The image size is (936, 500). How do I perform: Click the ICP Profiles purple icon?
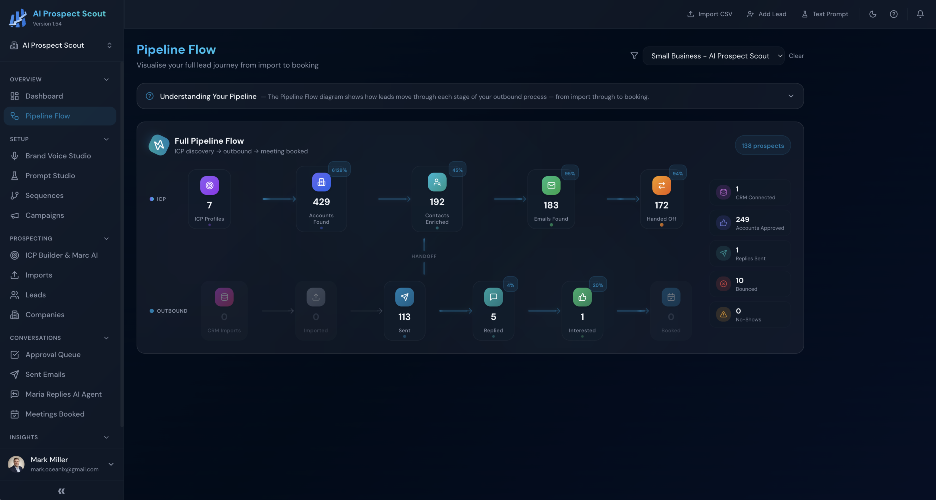tap(210, 186)
